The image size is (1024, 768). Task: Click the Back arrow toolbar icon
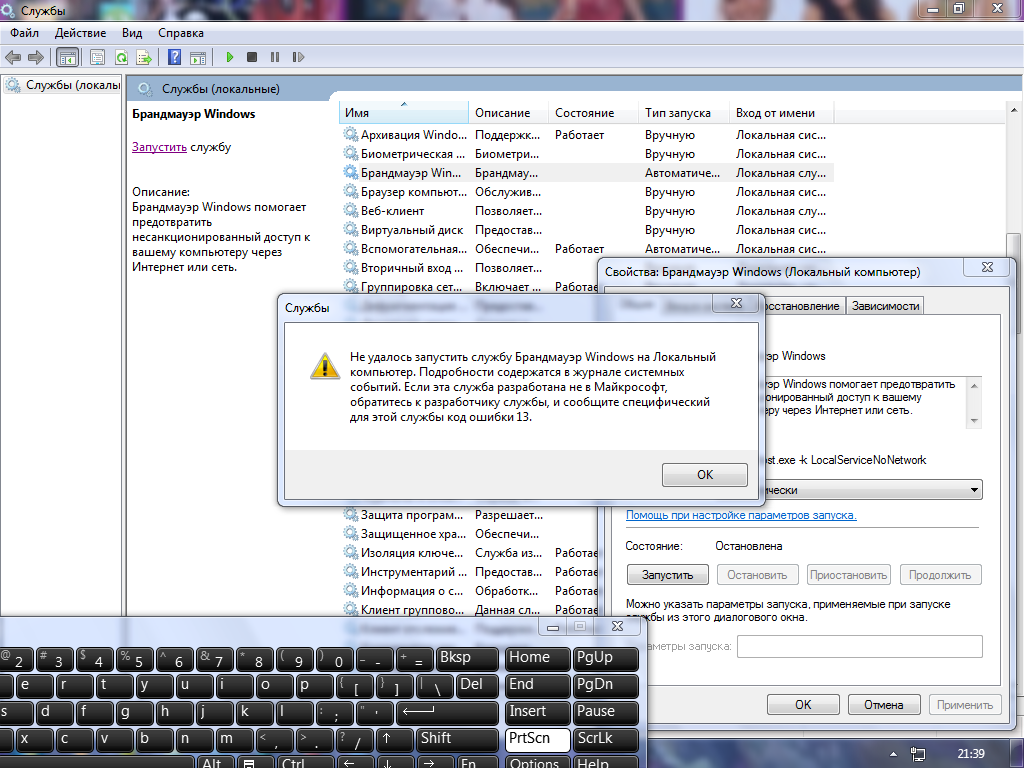point(13,57)
